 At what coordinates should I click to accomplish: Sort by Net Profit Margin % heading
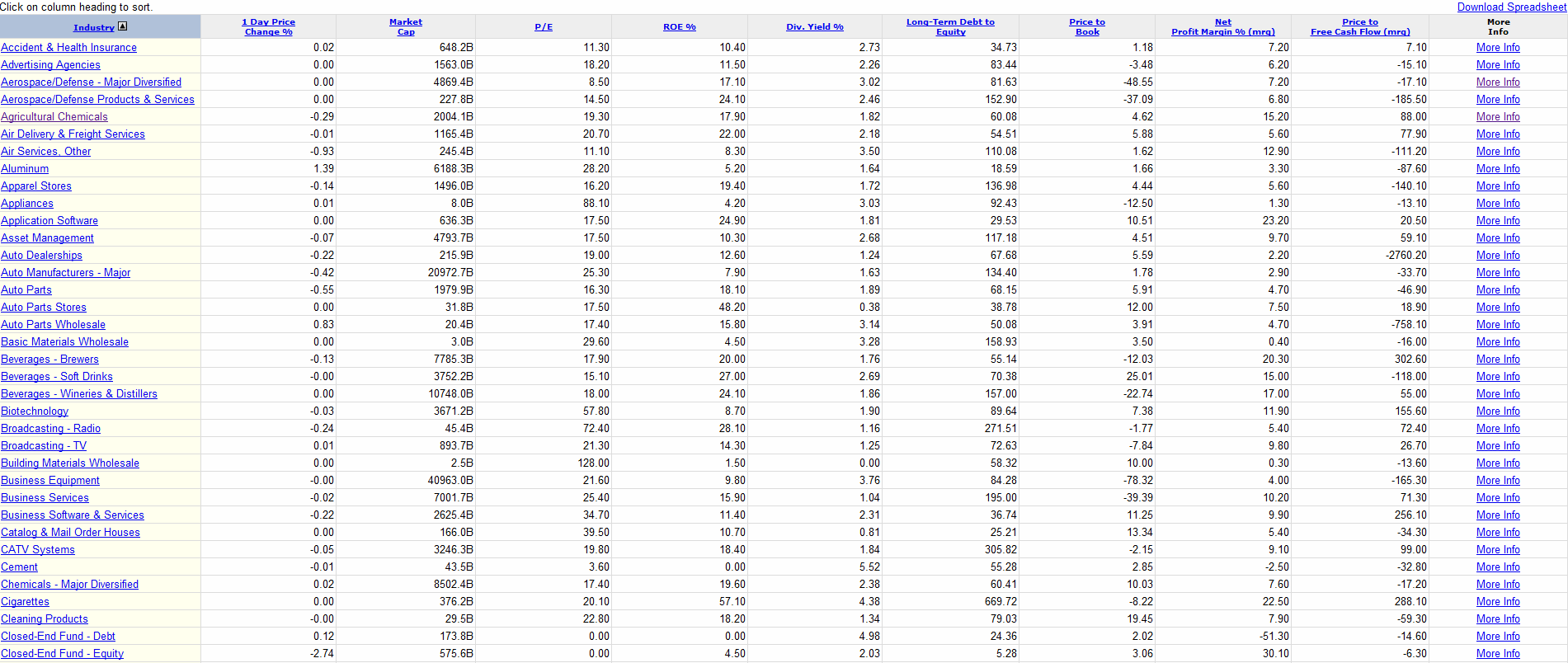[1223, 26]
